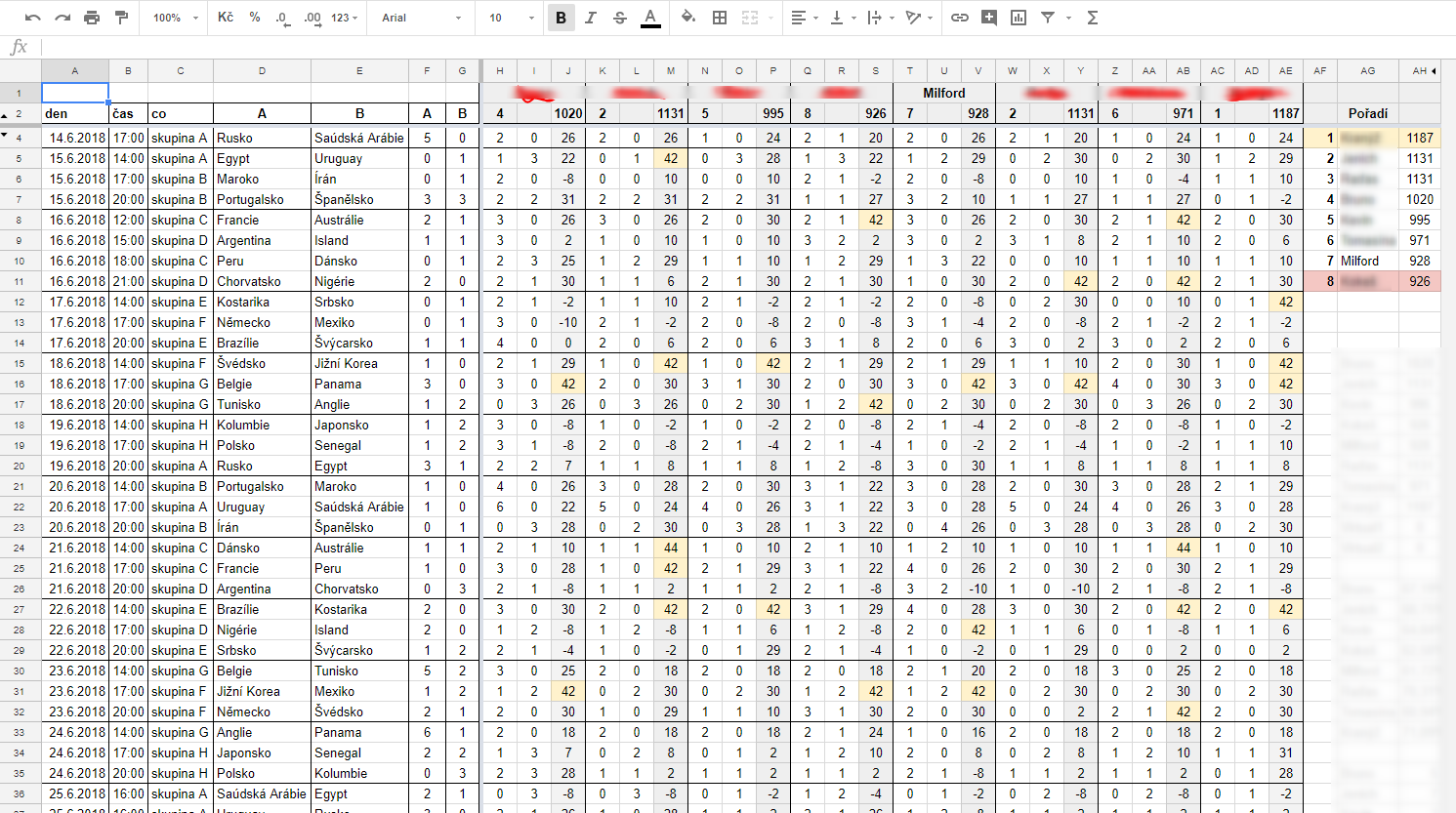Select column D header
The height and width of the screenshot is (813, 1456).
(262, 70)
